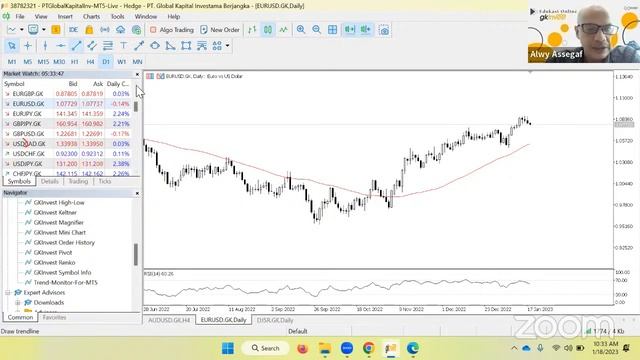Collapse the Expert Advisors tree node
This screenshot has width=640, height=360.
[7, 293]
